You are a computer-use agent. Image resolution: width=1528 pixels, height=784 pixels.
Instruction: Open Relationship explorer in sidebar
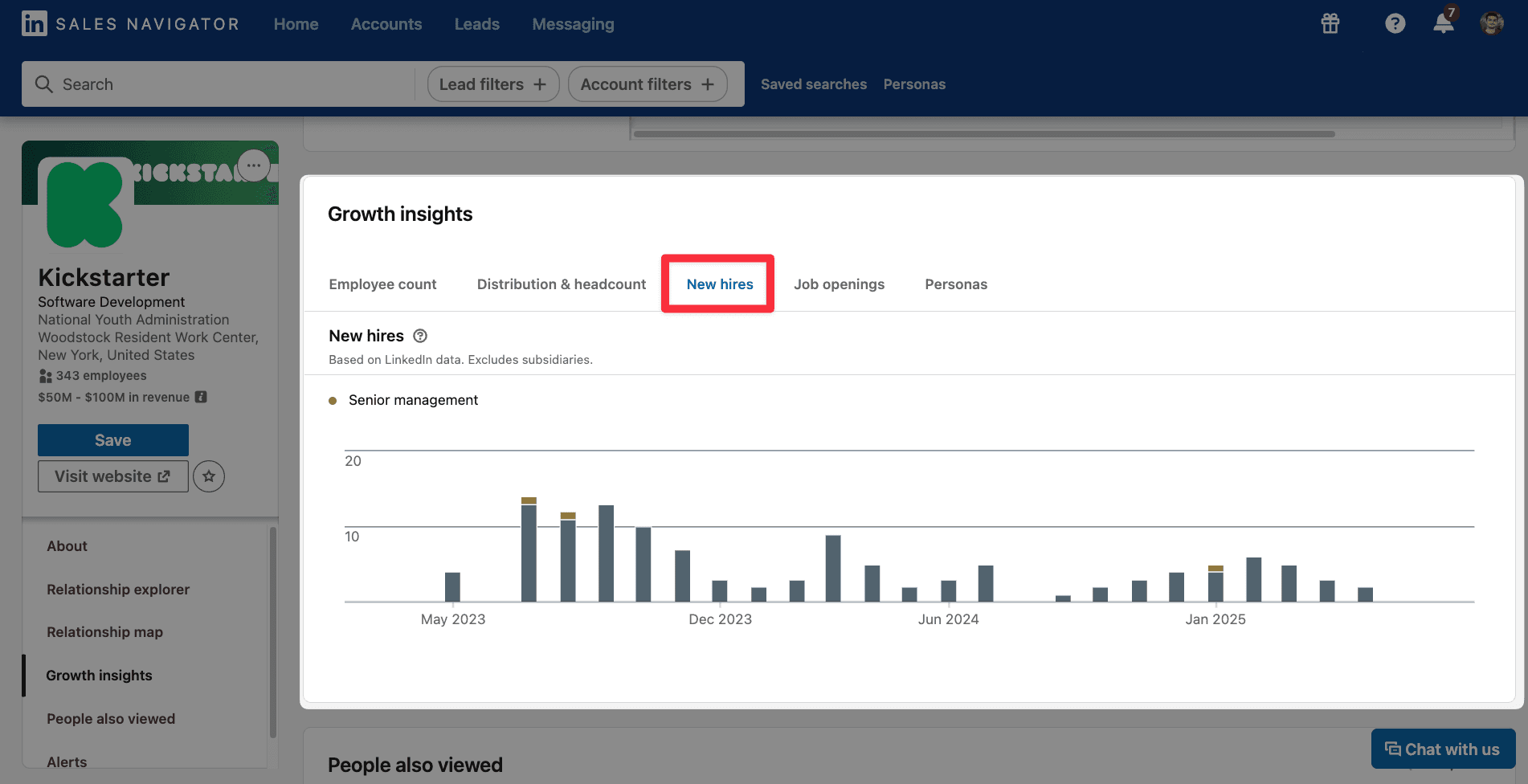(118, 590)
